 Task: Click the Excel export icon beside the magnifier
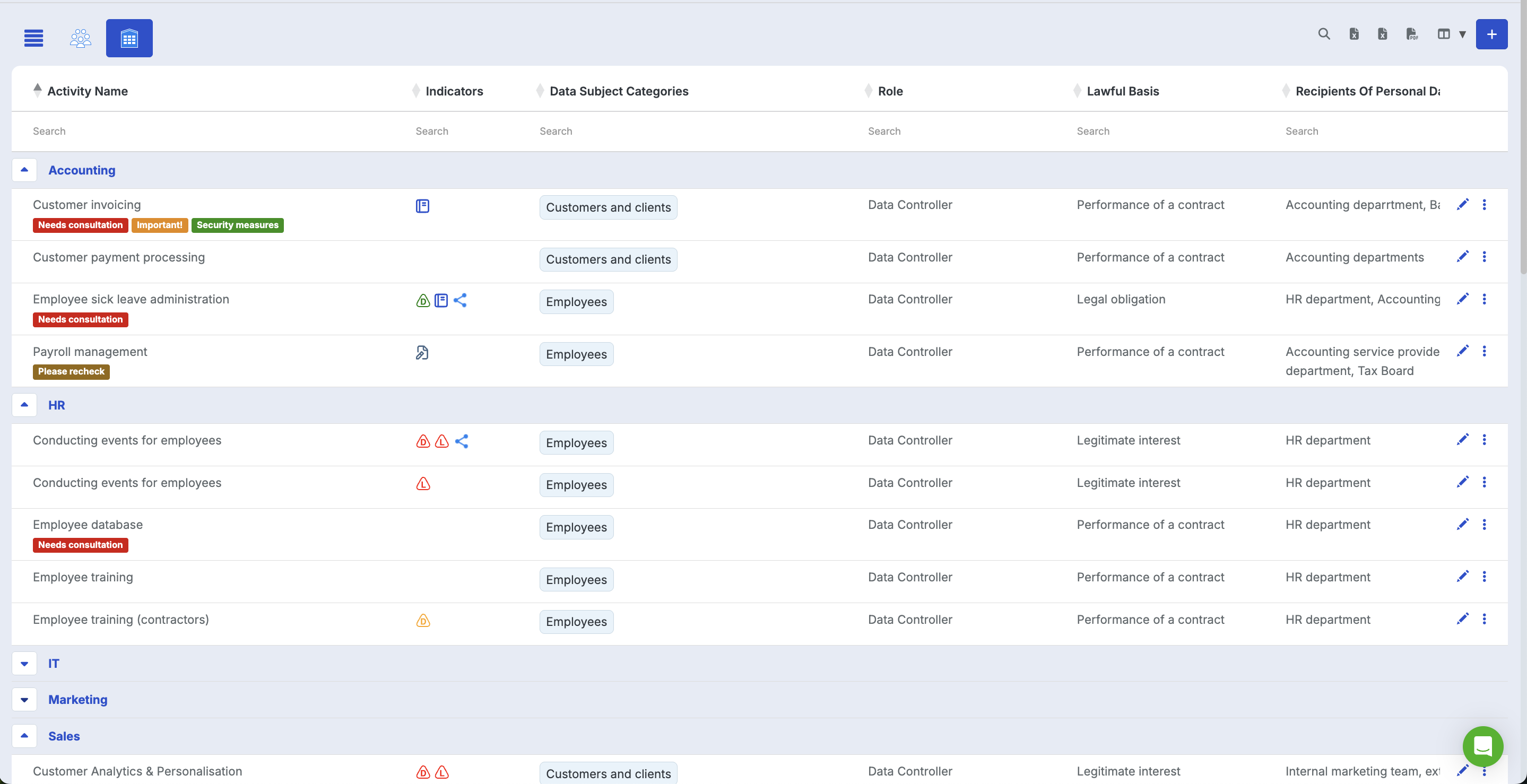[x=1354, y=34]
